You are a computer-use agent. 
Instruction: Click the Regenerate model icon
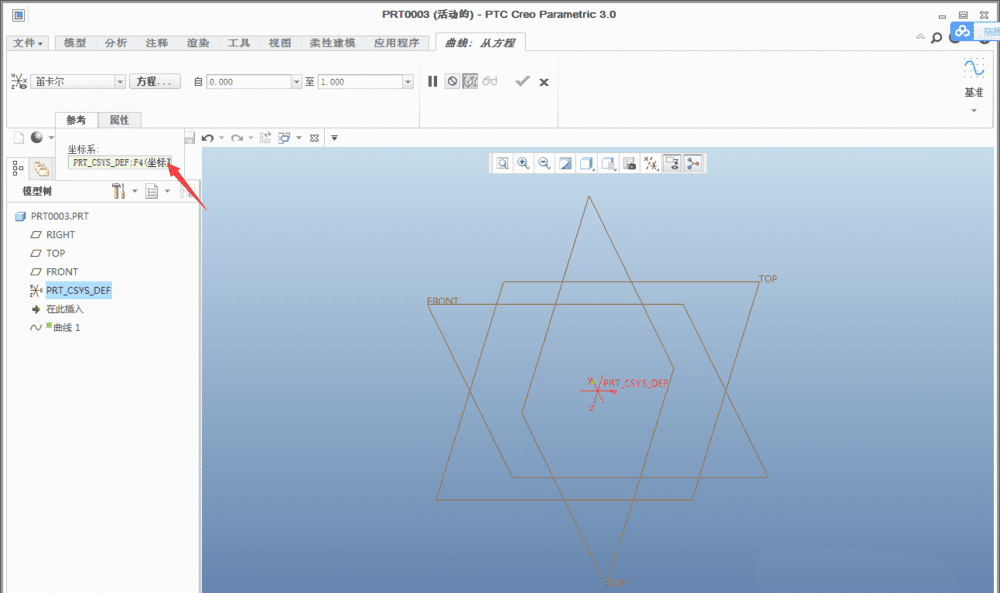265,137
